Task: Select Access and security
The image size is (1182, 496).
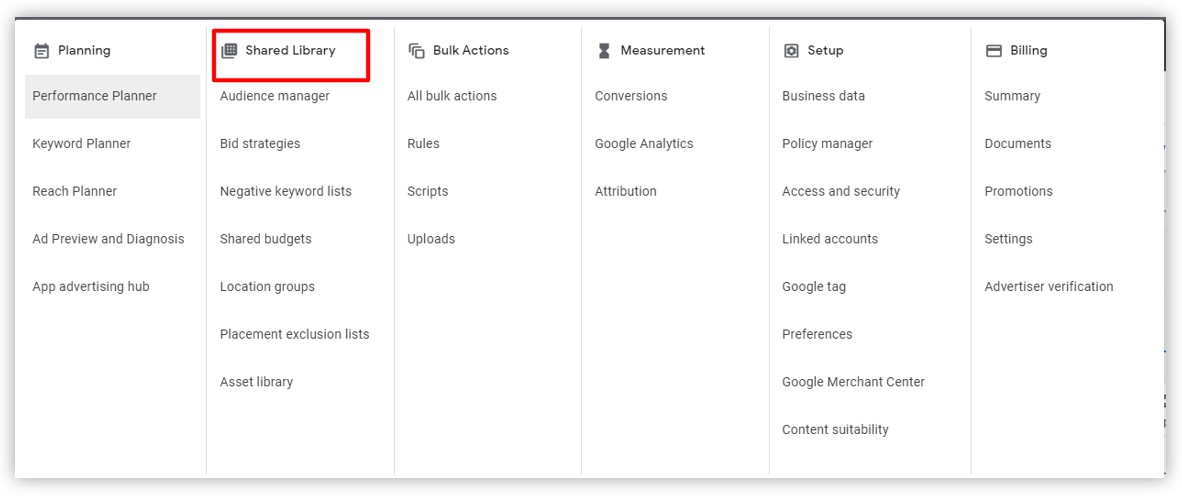Action: [x=841, y=191]
